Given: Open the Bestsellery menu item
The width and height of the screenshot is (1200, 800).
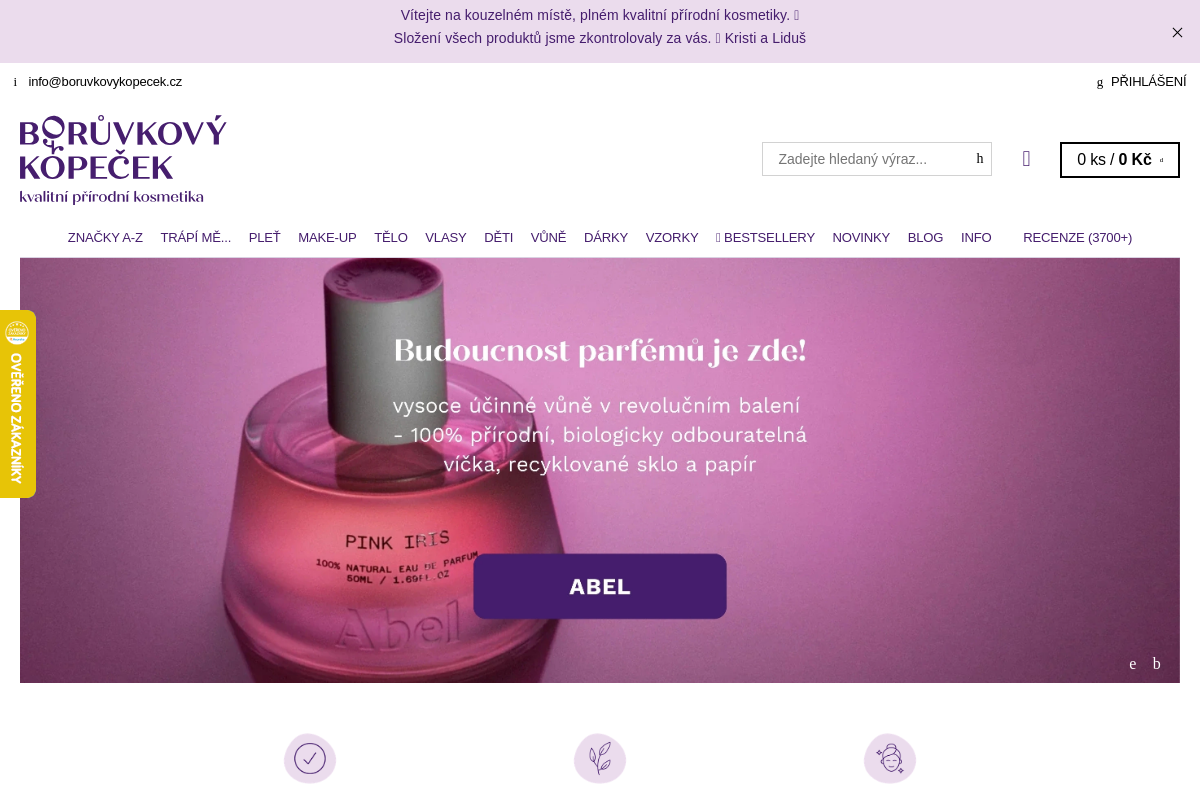Looking at the screenshot, I should (x=765, y=238).
